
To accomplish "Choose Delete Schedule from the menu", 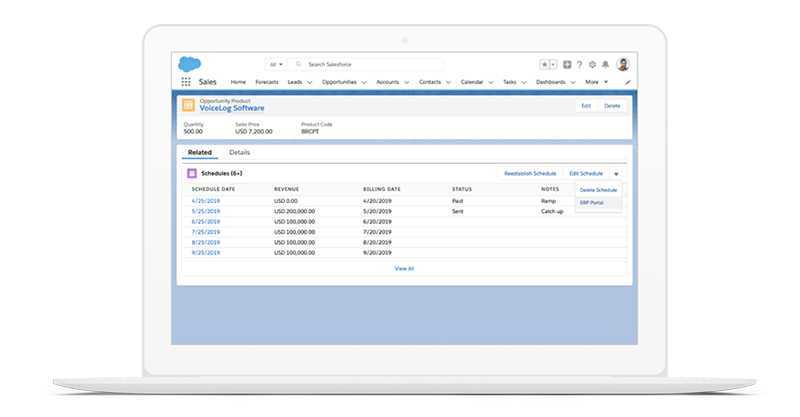I will [598, 190].
